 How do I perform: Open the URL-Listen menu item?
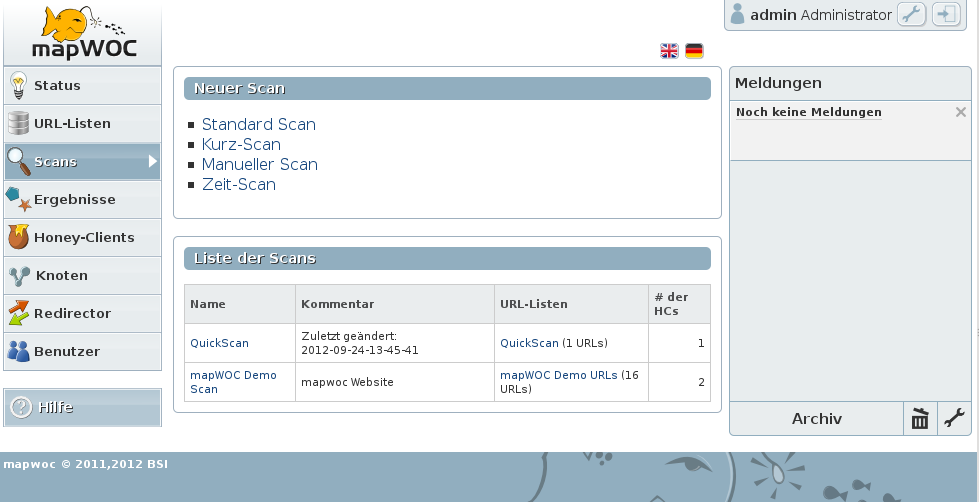point(82,124)
